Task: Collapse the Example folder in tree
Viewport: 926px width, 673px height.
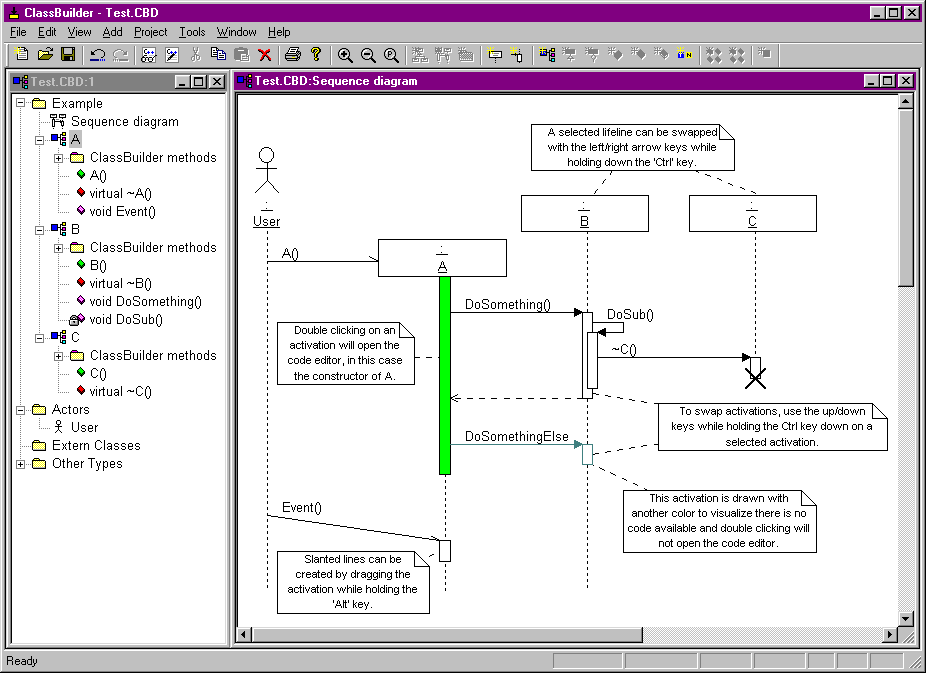Action: click(x=21, y=103)
